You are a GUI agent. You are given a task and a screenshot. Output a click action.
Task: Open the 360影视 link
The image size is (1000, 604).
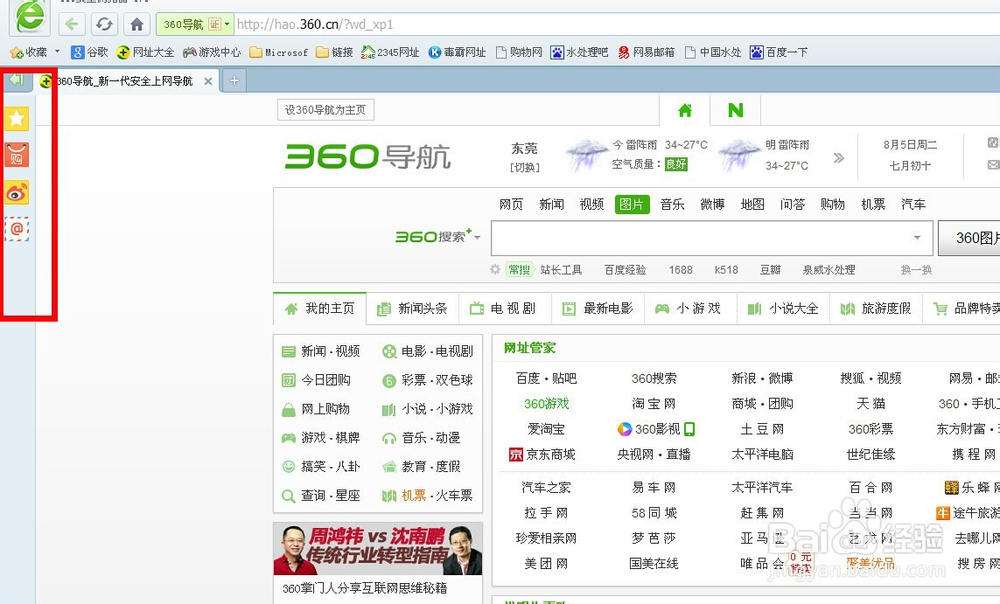[656, 429]
